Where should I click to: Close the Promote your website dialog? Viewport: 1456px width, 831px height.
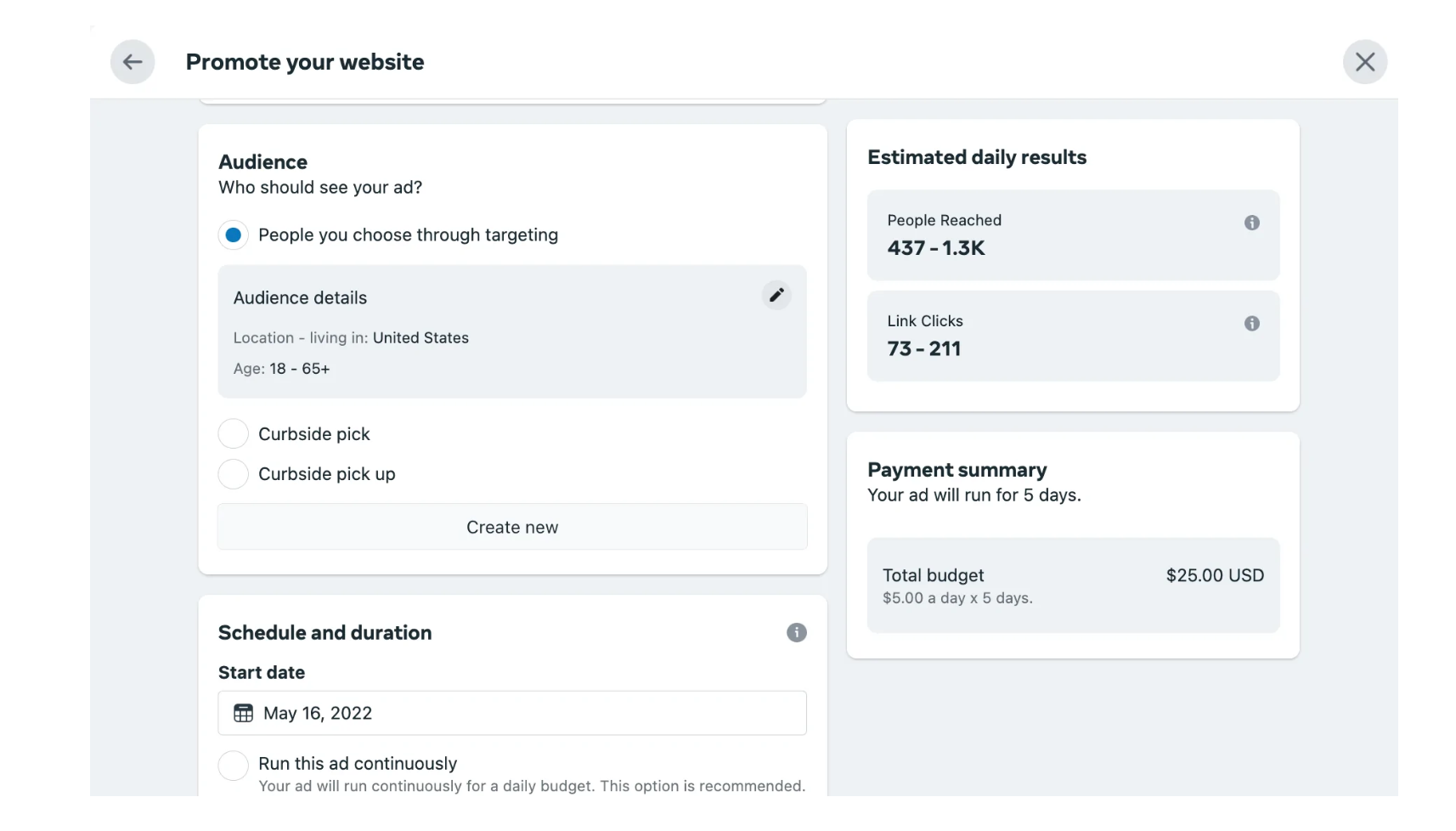point(1364,62)
